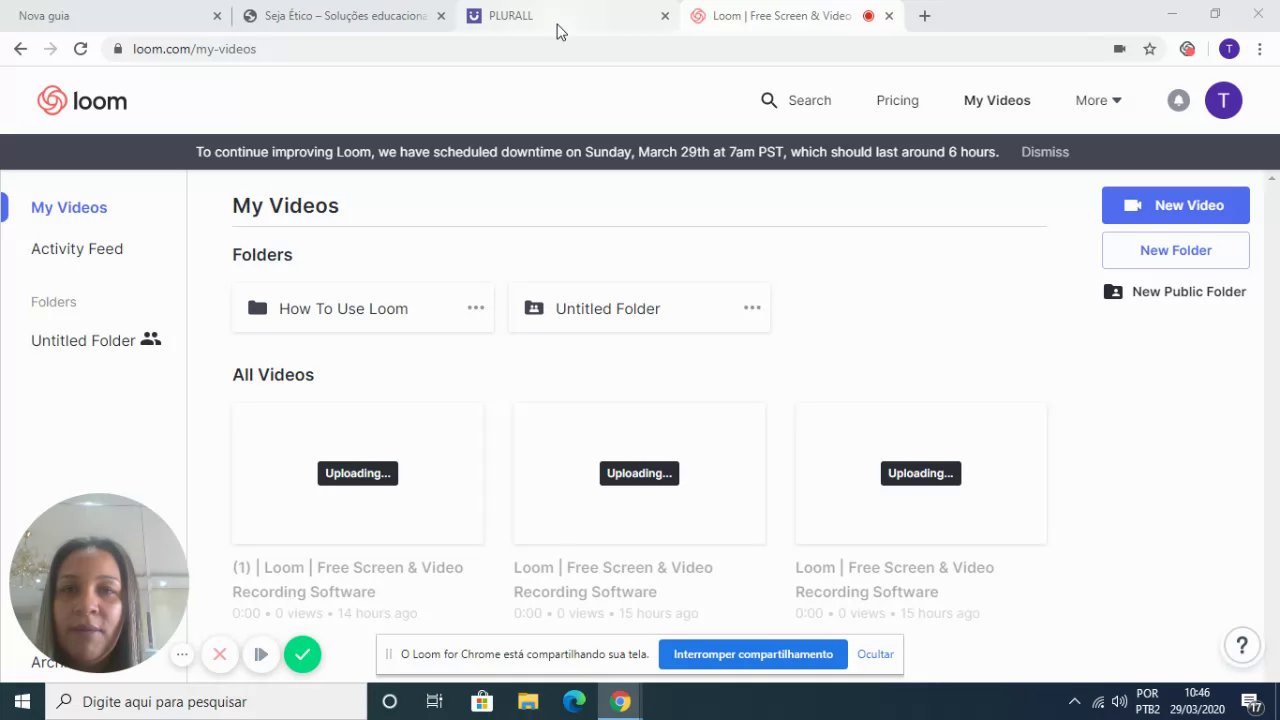Viewport: 1280px width, 720px height.
Task: Go back in browser
Action: click(x=20, y=48)
